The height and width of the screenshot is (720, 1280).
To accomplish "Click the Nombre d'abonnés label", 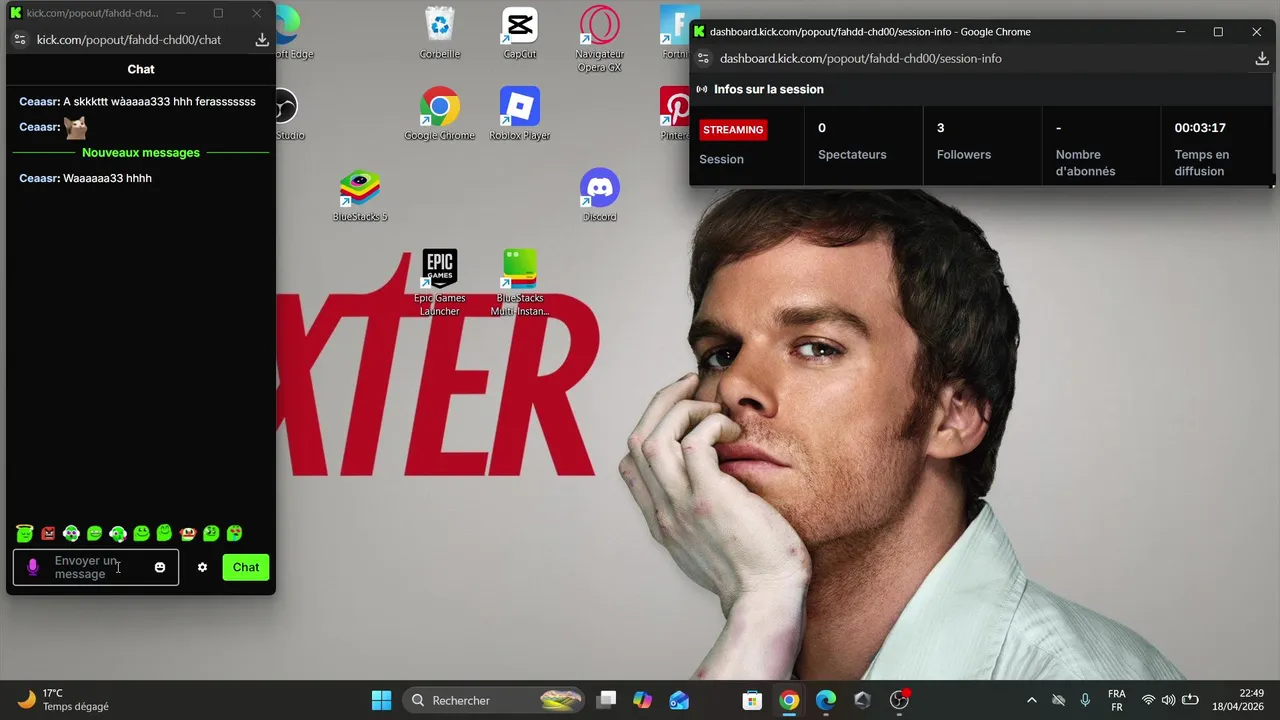I will (x=1085, y=163).
